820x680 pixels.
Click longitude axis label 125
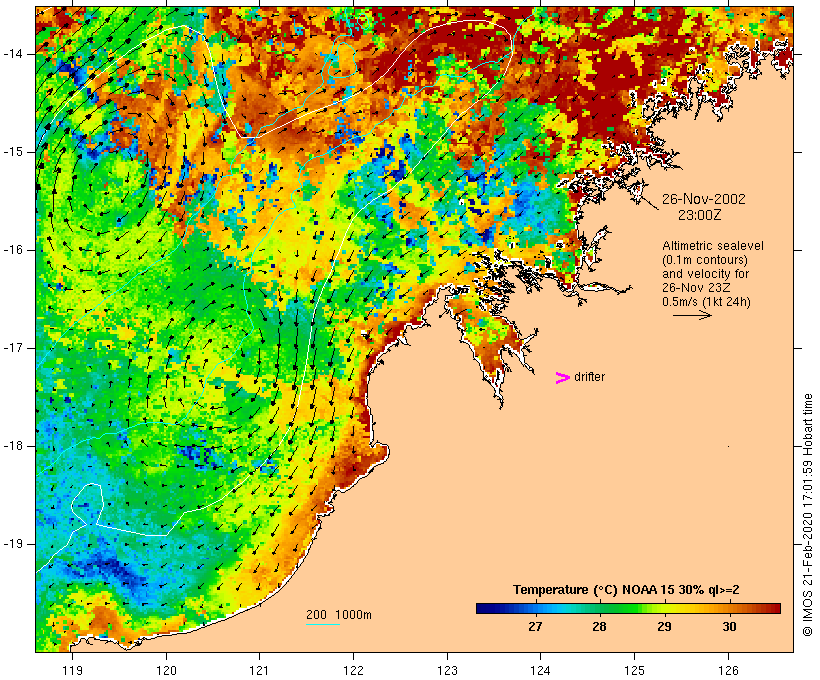coord(635,671)
